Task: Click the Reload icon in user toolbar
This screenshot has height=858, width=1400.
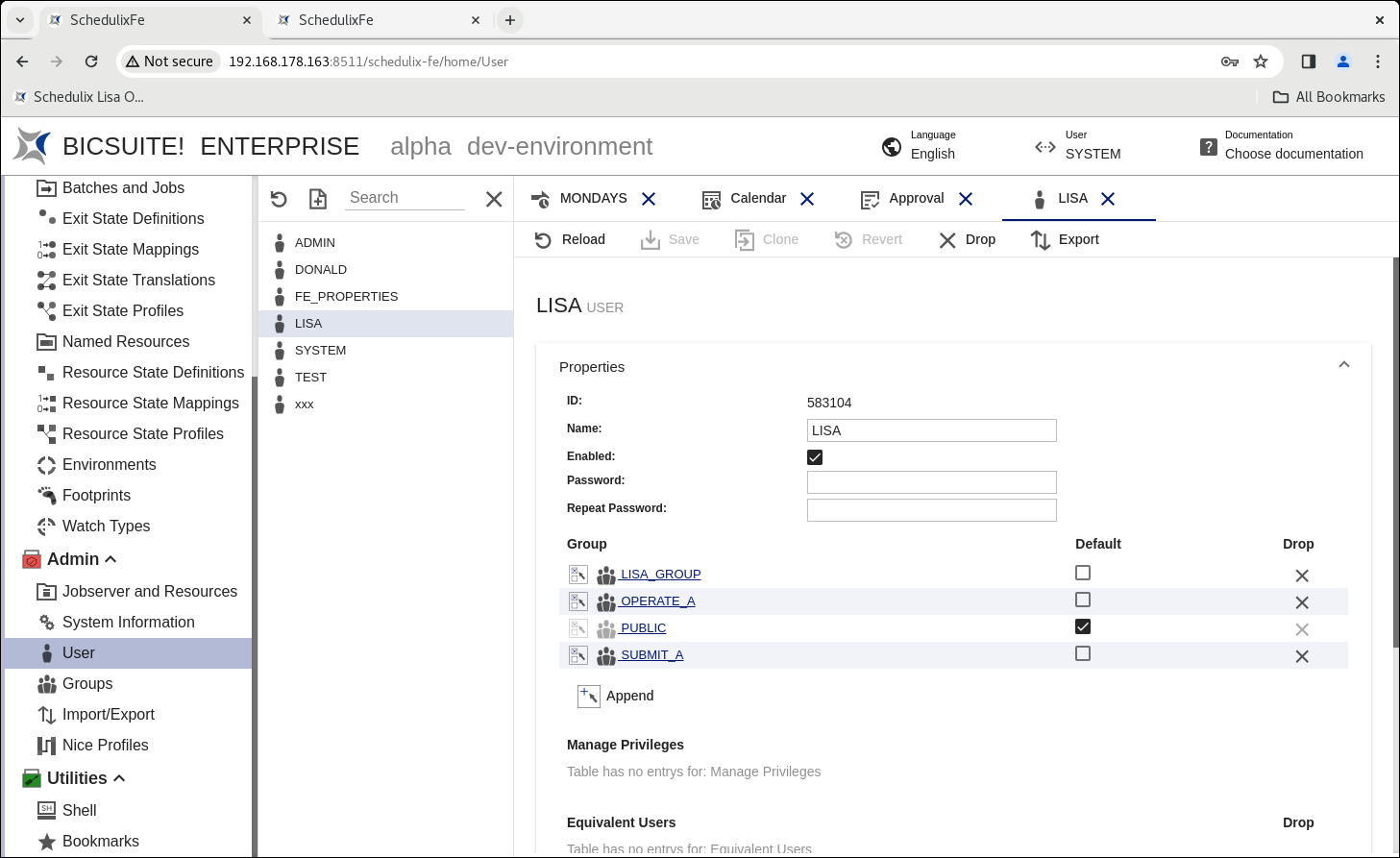Action: pos(544,240)
